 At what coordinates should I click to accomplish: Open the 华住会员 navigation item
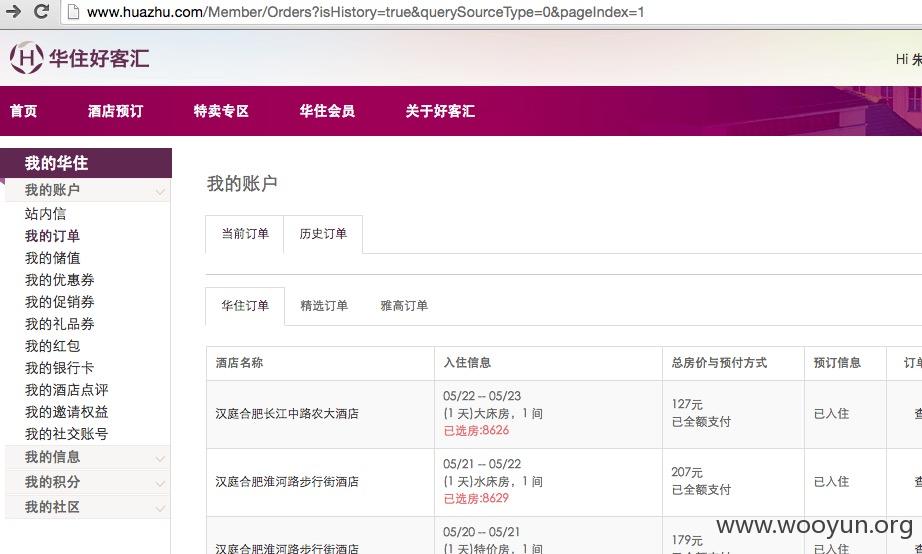(x=327, y=111)
